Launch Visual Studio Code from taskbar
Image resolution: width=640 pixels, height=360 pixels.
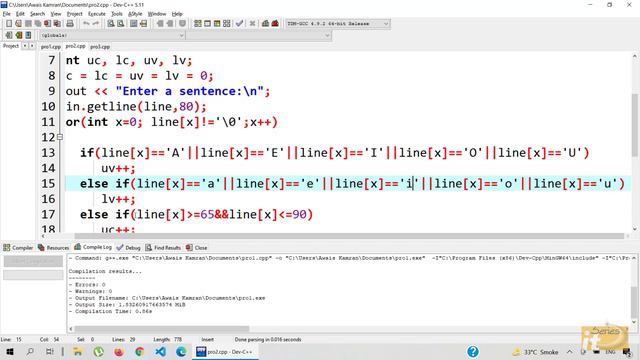coord(160,351)
